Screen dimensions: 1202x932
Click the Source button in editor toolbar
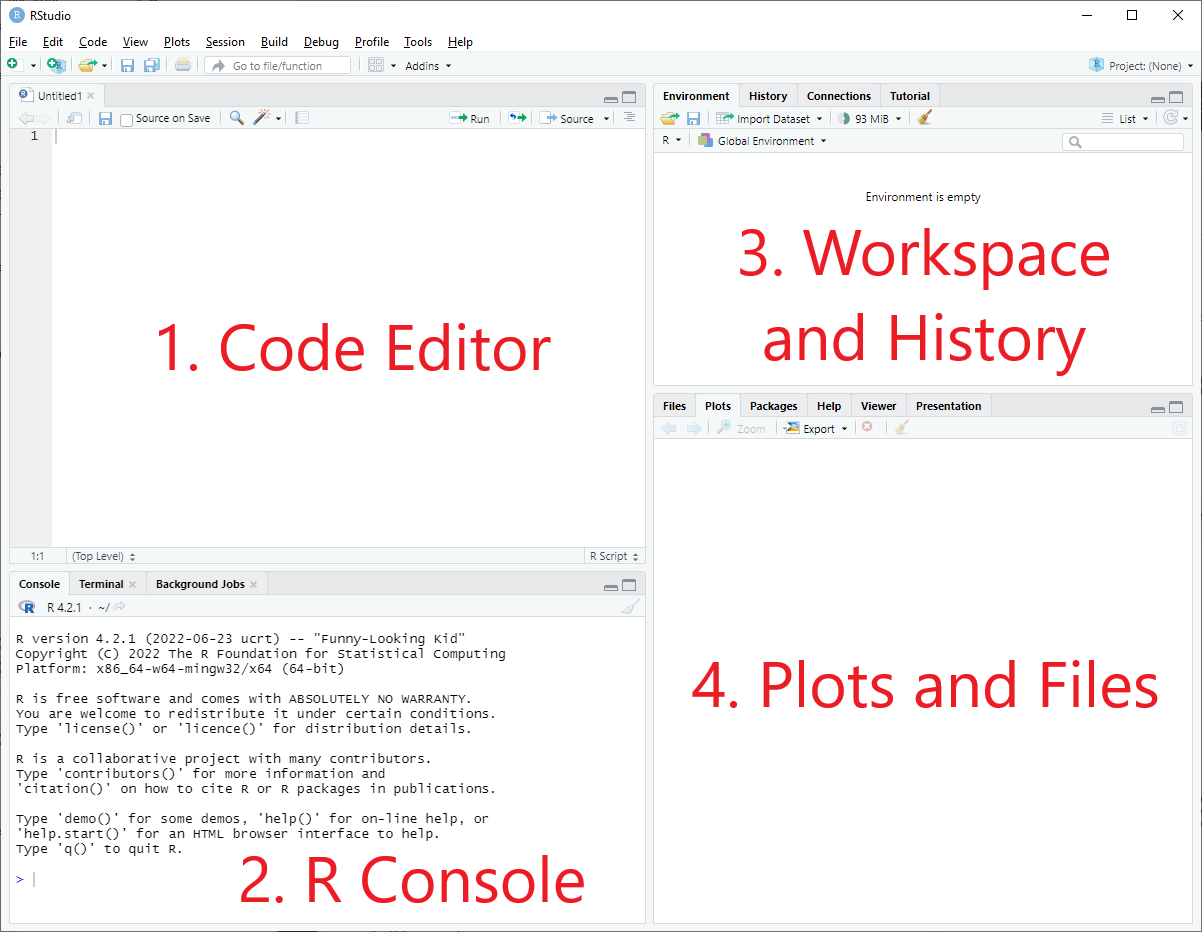pos(567,118)
